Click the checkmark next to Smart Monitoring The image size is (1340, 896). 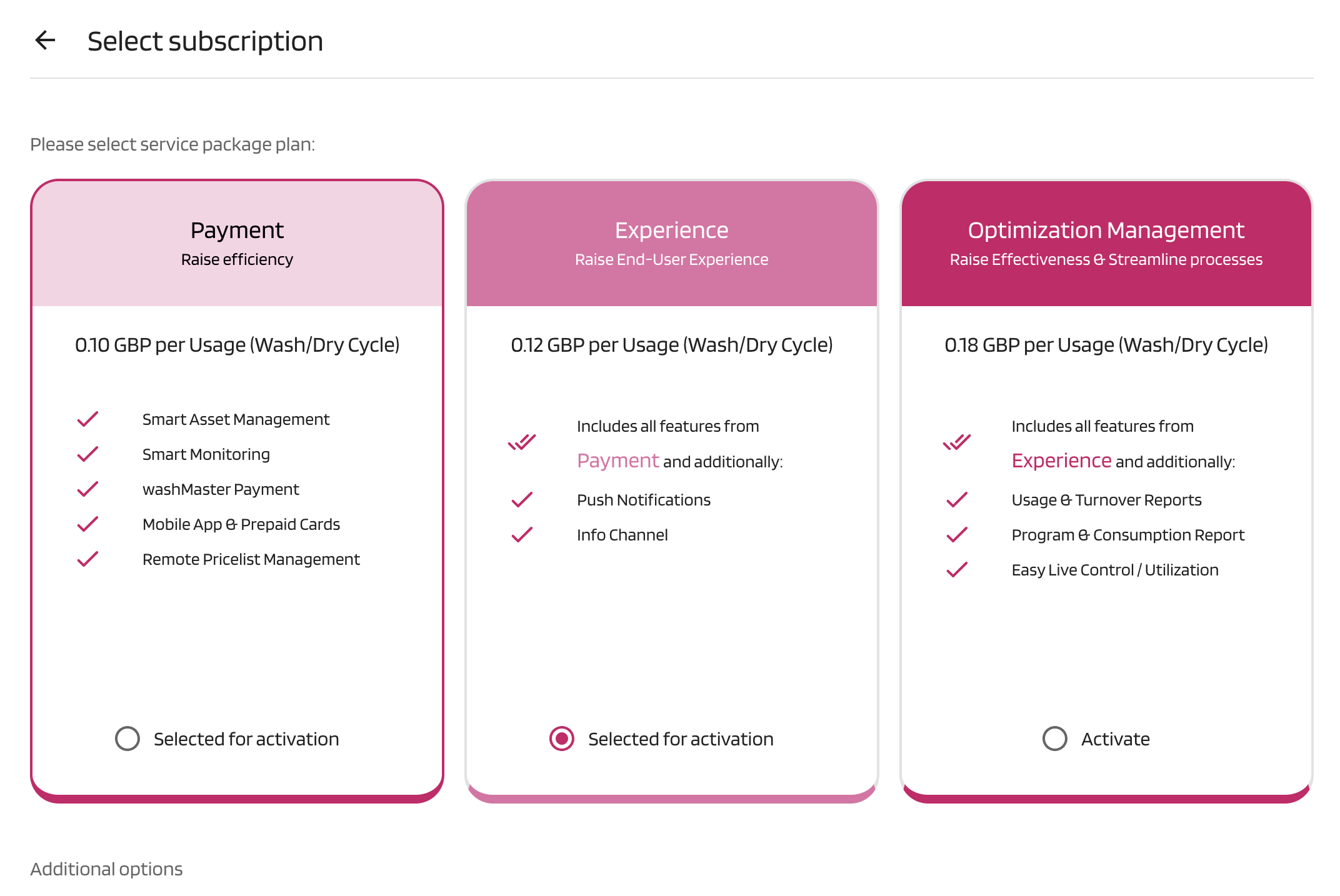tap(87, 454)
